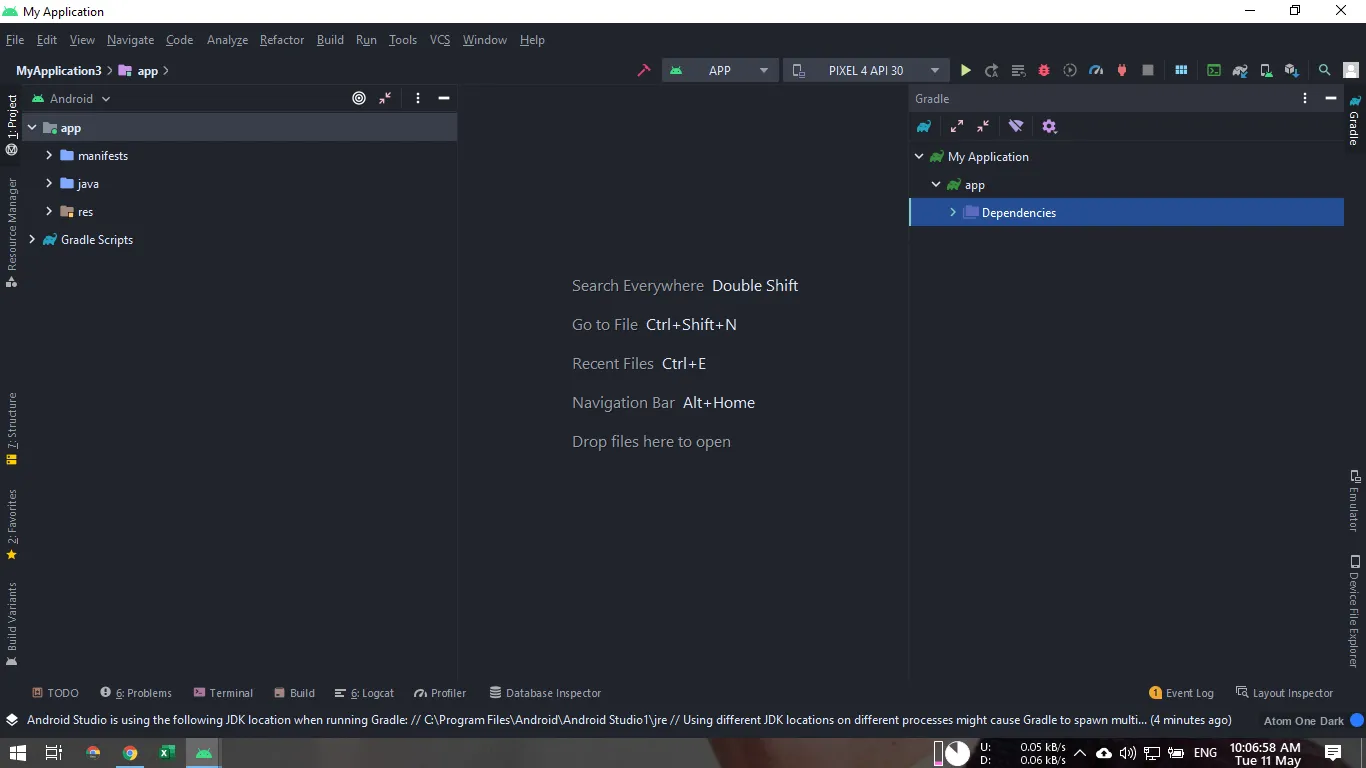
Task: Open the Device File Explorer side tab
Action: (x=1355, y=611)
